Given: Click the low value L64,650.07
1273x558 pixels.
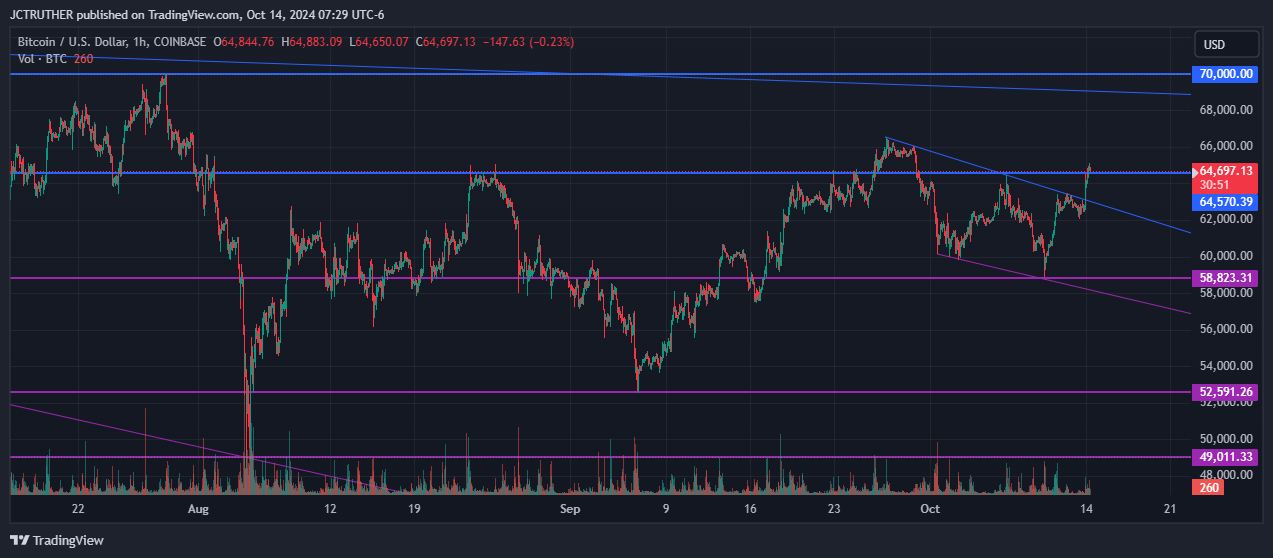Looking at the screenshot, I should tap(379, 41).
